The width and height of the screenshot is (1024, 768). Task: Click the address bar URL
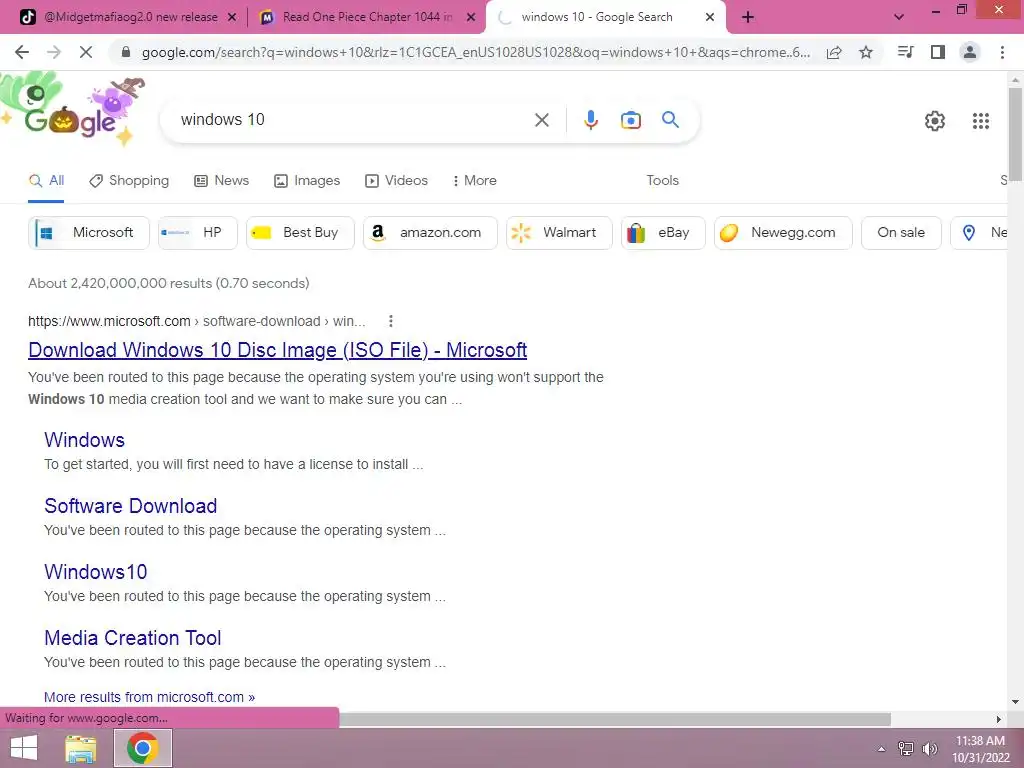(x=475, y=52)
